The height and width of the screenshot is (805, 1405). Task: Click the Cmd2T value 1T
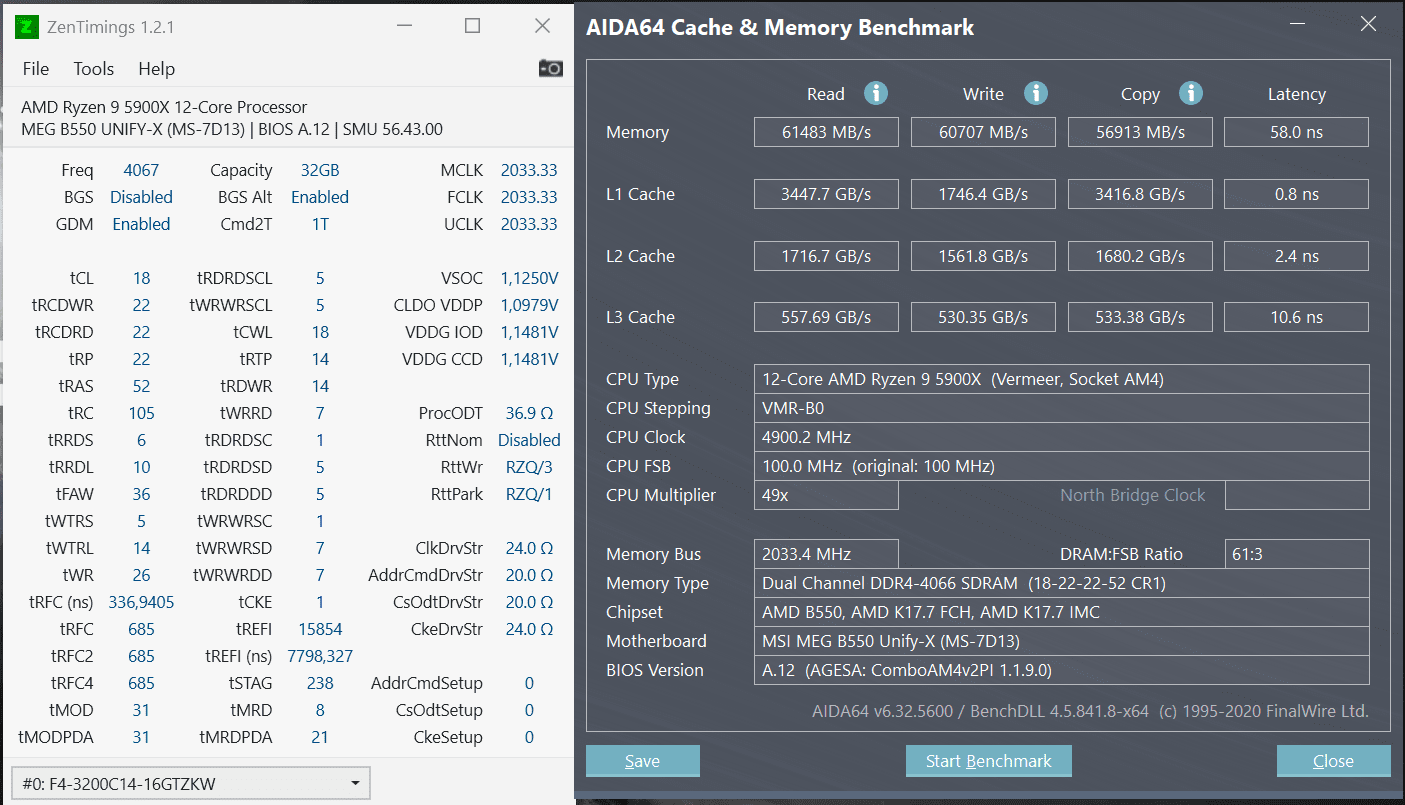(320, 224)
